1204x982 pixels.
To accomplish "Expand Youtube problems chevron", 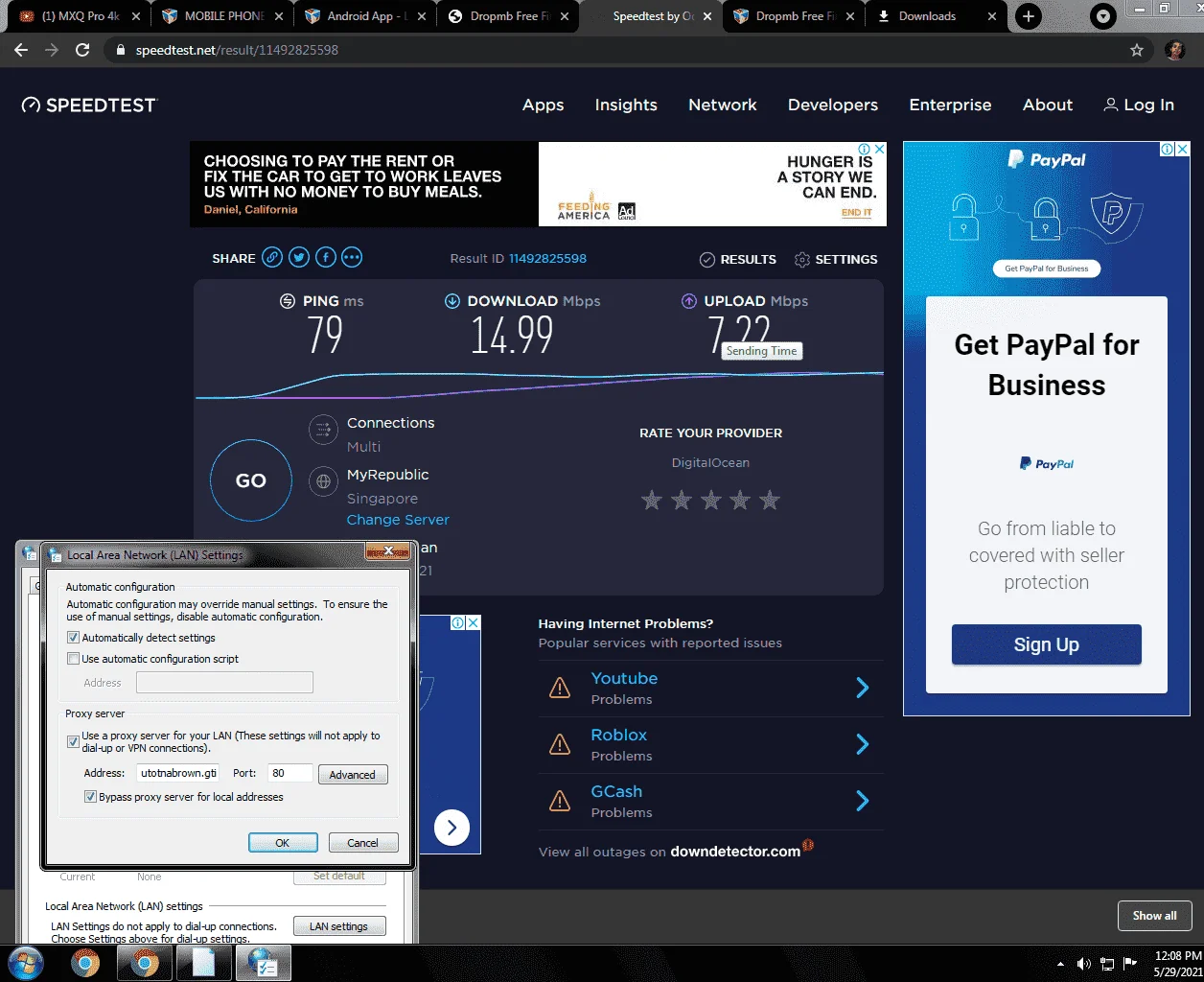I will point(862,688).
